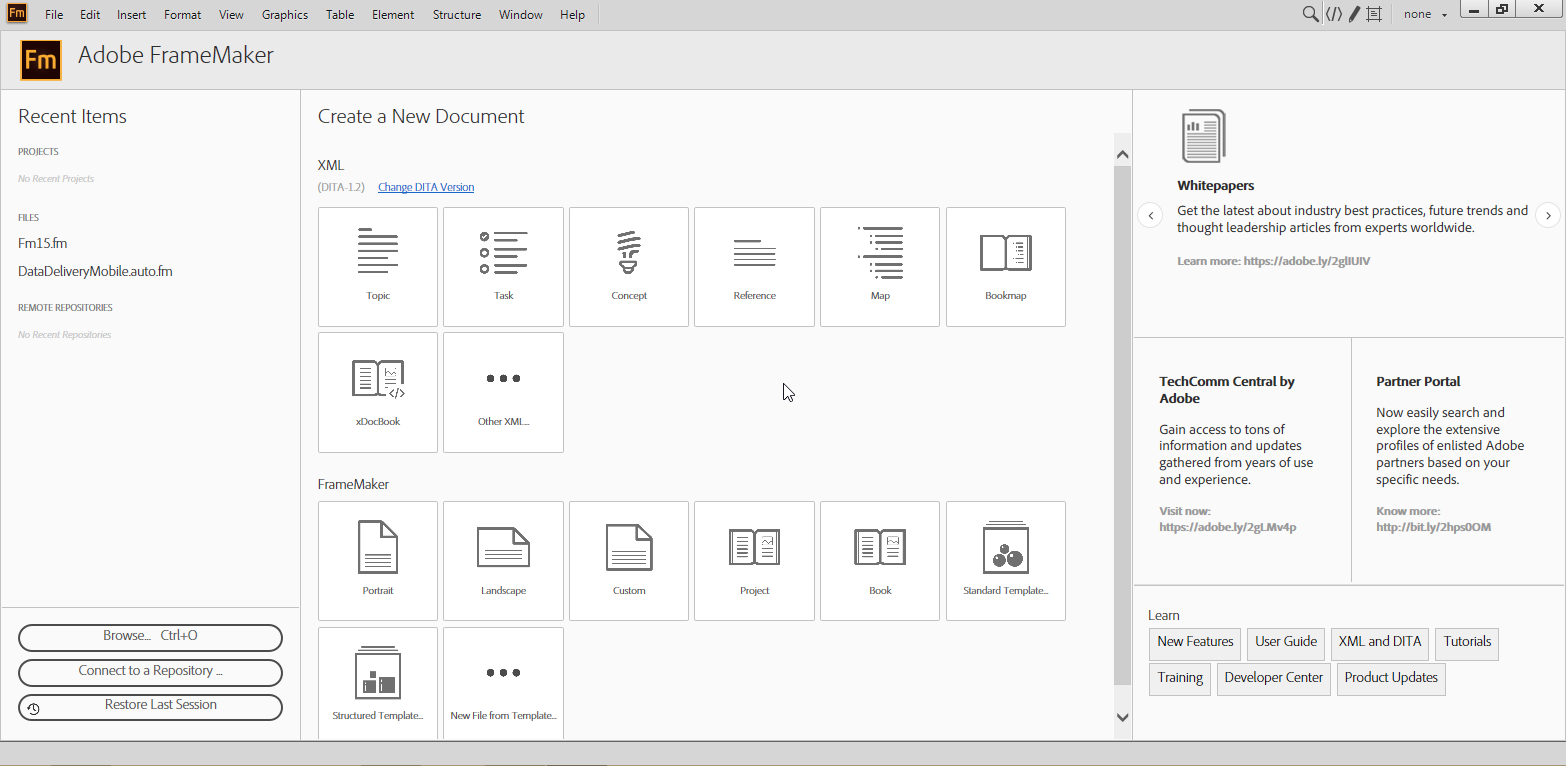Select the WYSIWYG page view icon
This screenshot has width=1566, height=766.
(1374, 14)
